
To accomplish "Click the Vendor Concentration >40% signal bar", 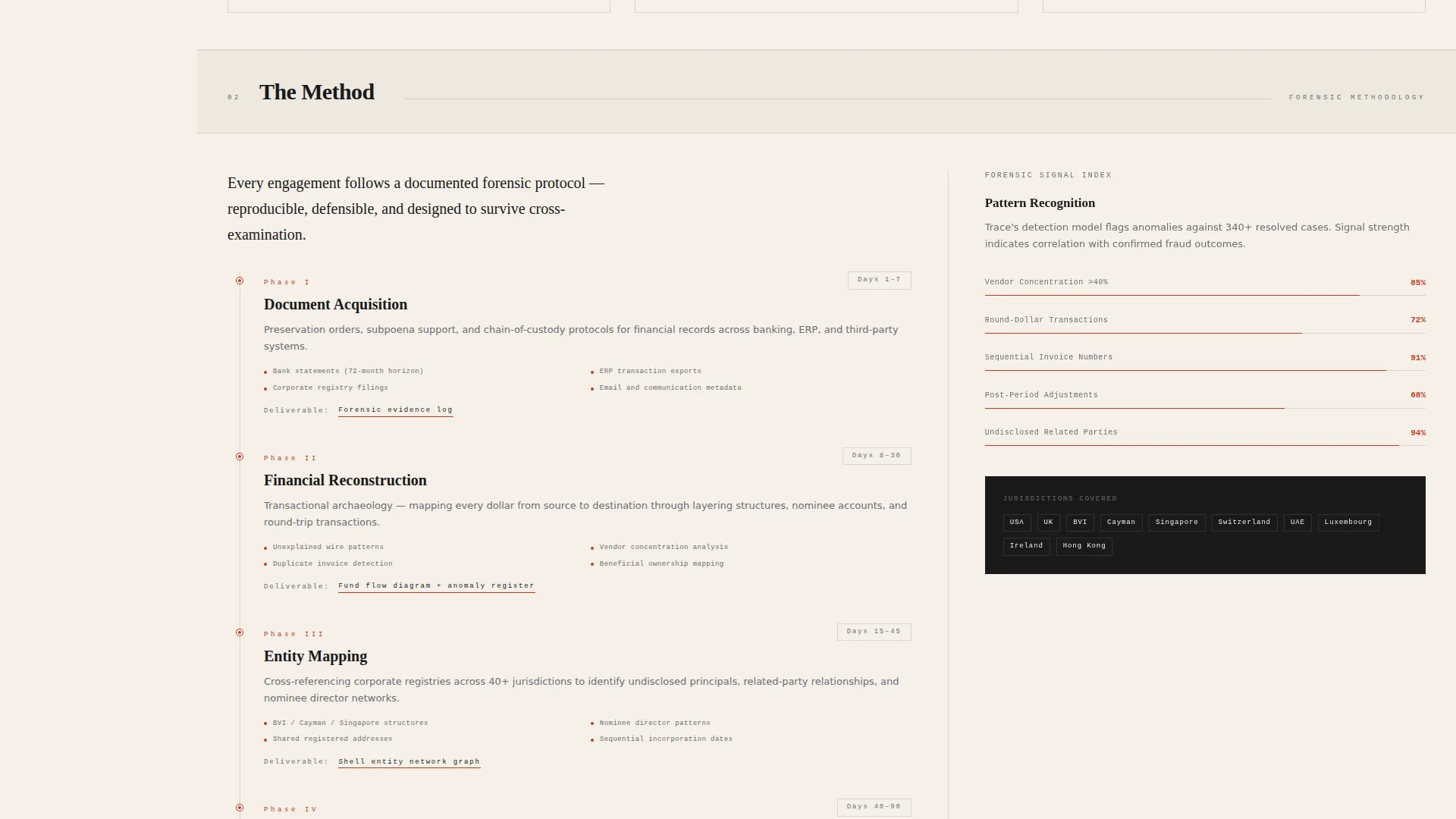I will click(x=1205, y=295).
